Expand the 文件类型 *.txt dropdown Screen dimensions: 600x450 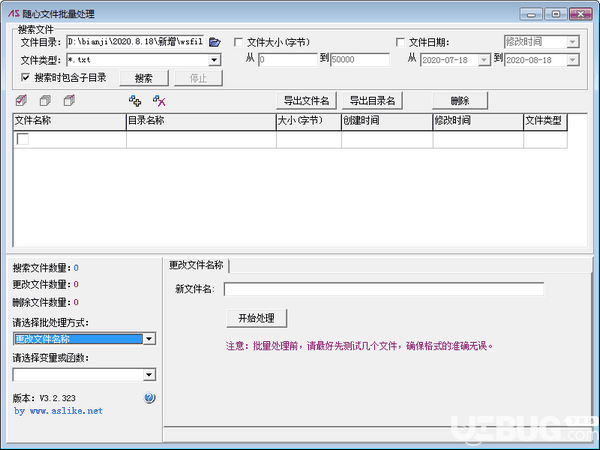[214, 60]
